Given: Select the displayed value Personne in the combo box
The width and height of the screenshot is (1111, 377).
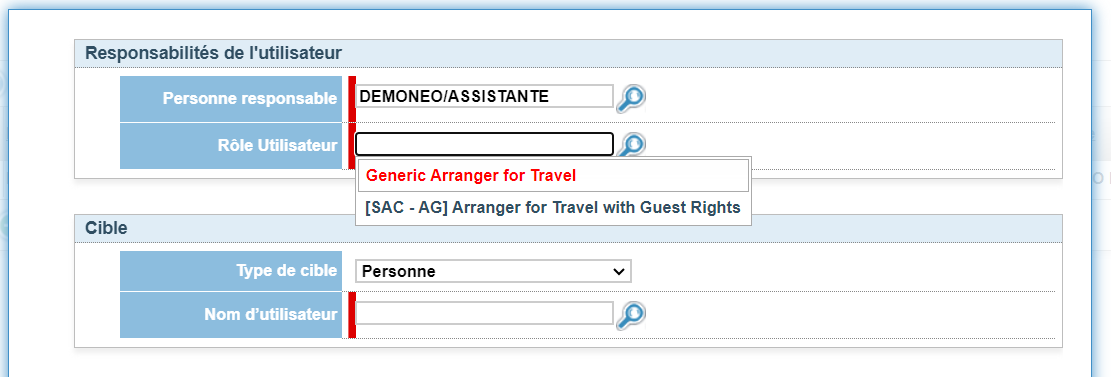Looking at the screenshot, I should pos(398,271).
